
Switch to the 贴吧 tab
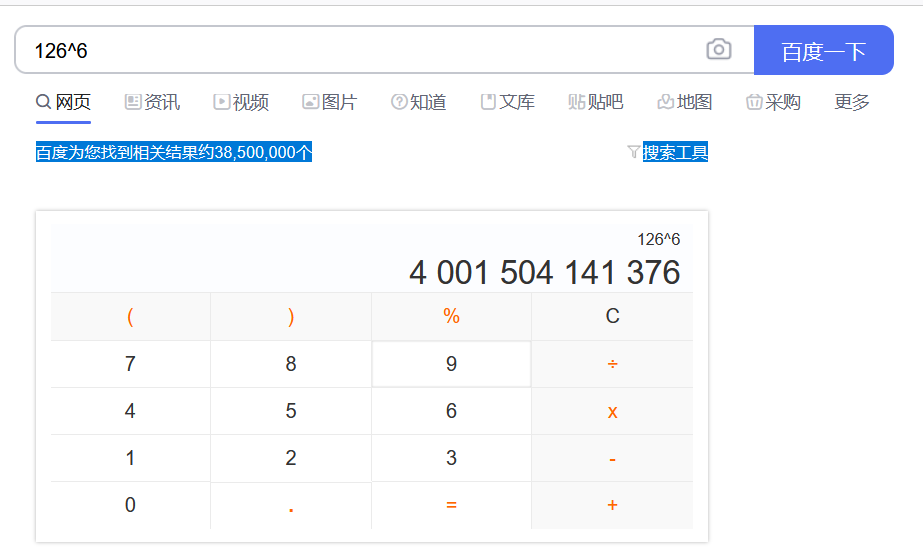pos(596,102)
